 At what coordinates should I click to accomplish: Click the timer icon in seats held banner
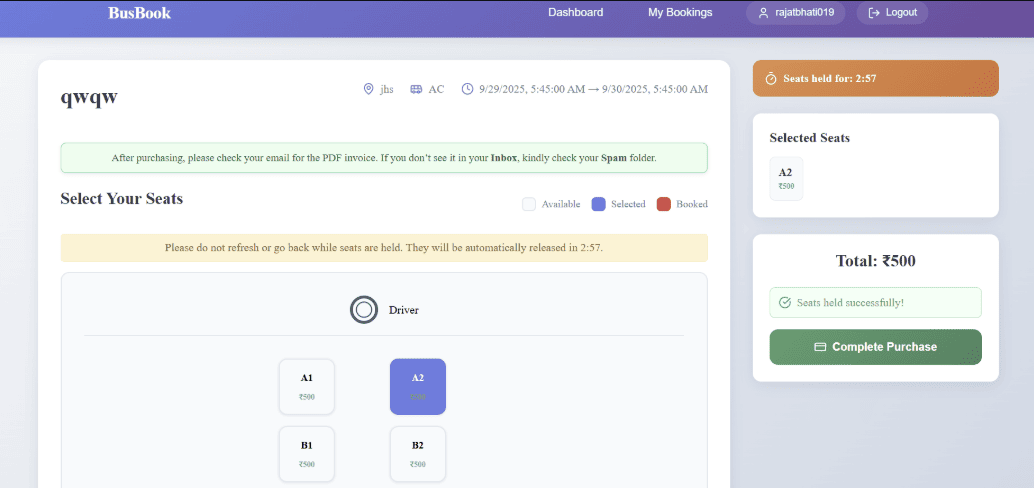pyautogui.click(x=771, y=79)
